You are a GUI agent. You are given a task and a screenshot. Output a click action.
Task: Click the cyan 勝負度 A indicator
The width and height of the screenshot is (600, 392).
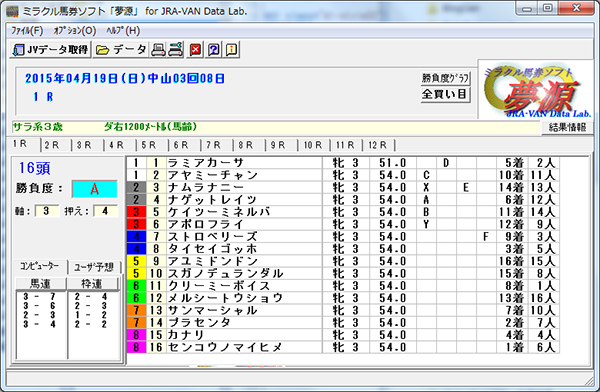pos(95,189)
